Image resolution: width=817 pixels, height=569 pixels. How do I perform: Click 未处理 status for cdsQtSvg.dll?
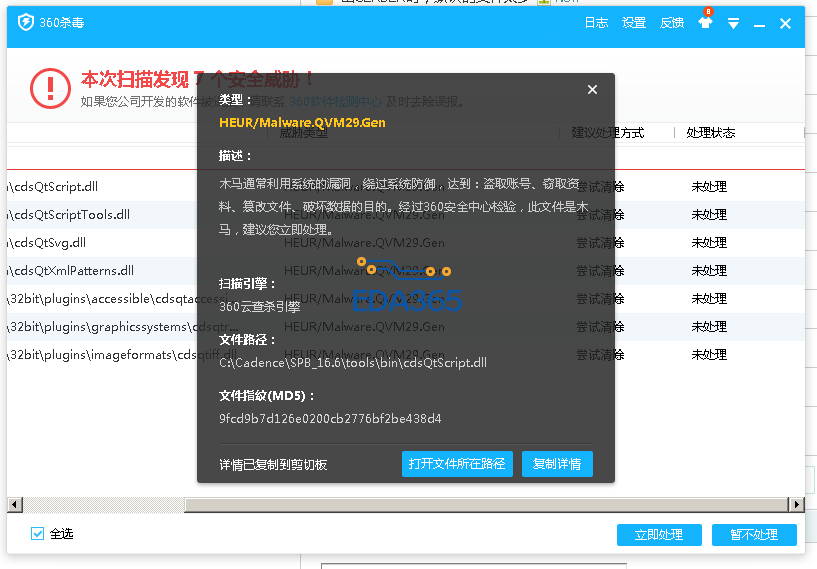point(709,243)
